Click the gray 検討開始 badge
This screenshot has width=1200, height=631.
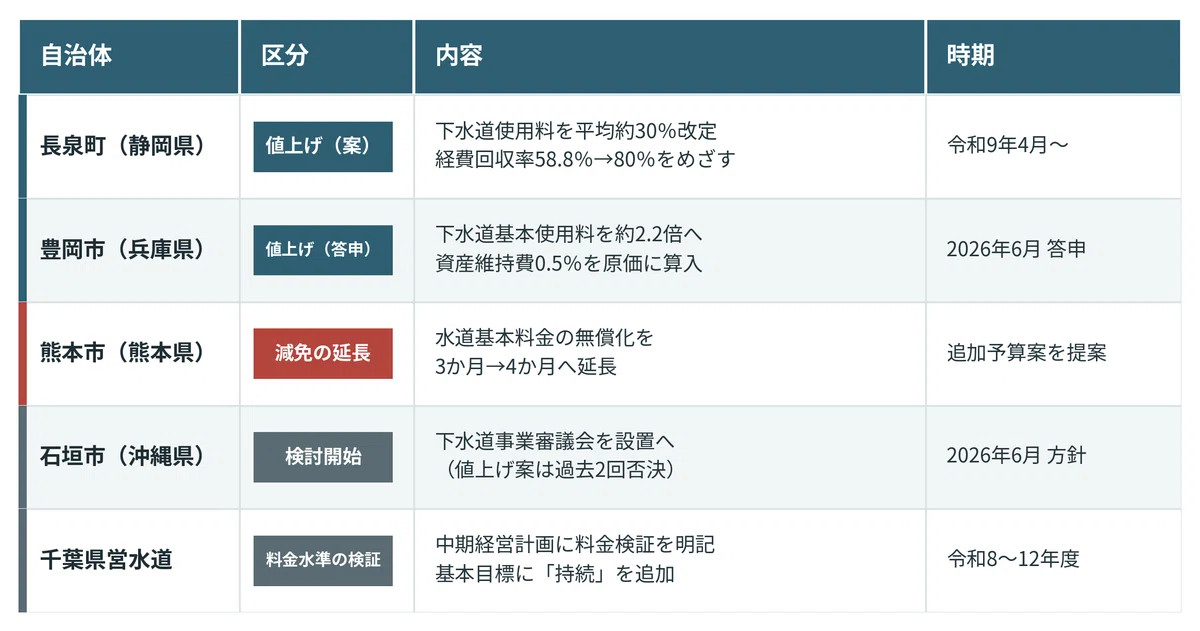point(323,457)
